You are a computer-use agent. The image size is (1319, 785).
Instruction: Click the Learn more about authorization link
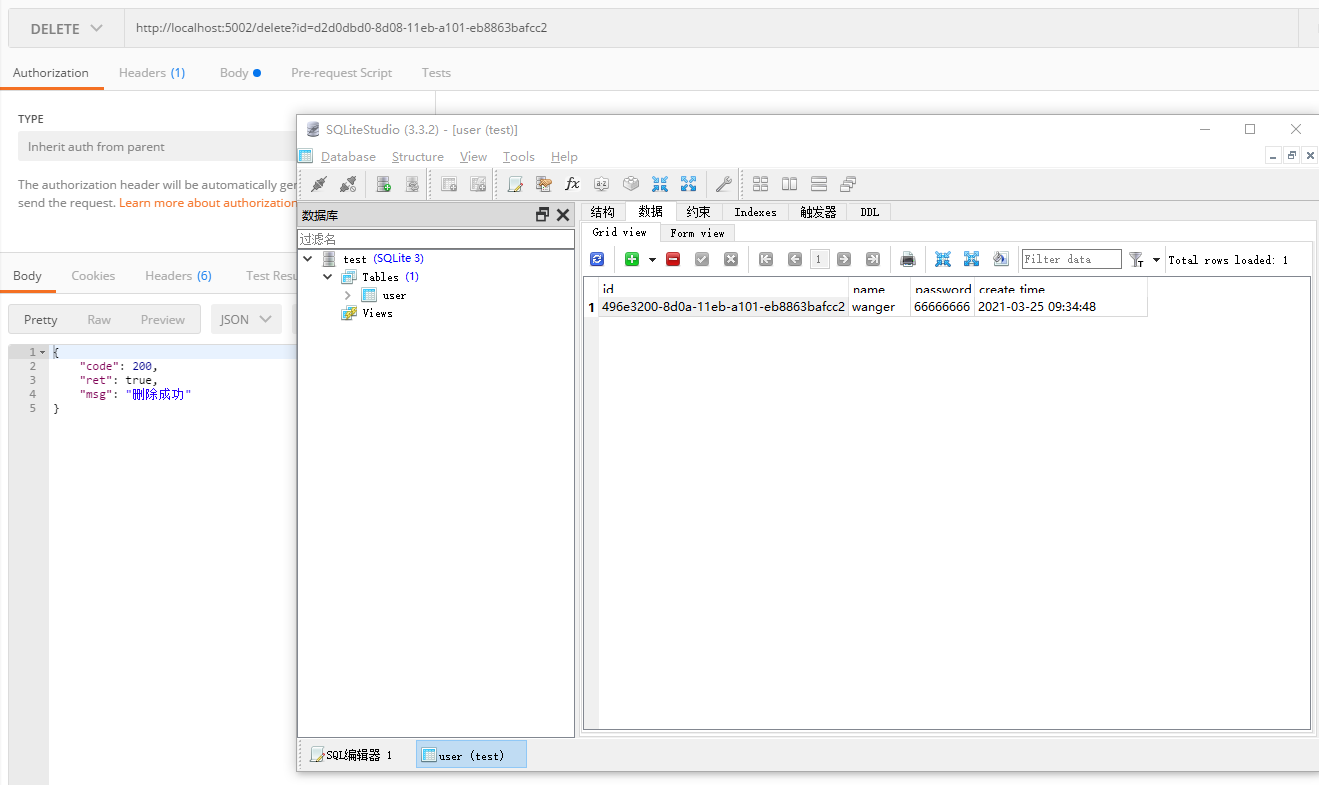[x=208, y=203]
